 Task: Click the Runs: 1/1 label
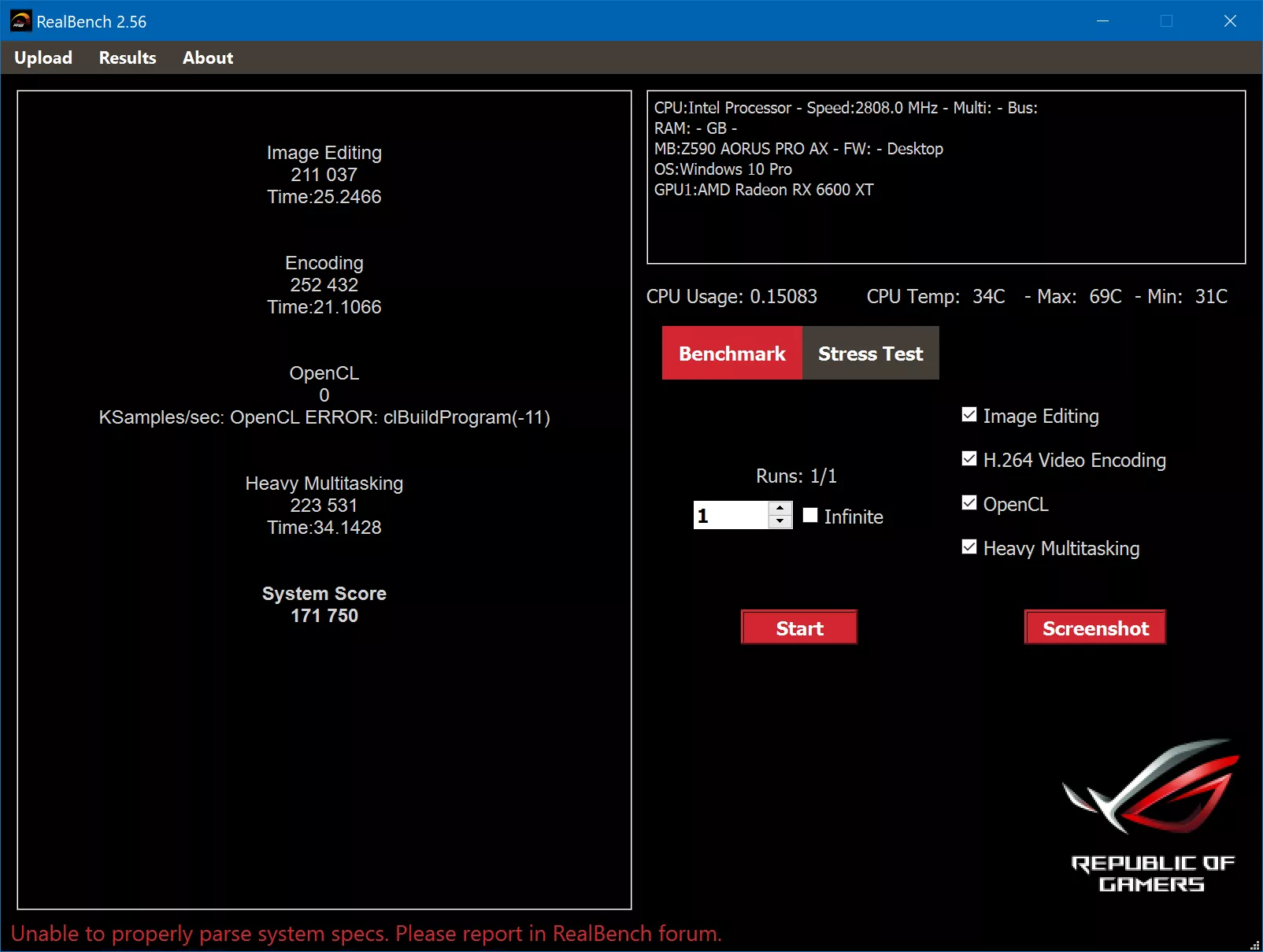[796, 476]
